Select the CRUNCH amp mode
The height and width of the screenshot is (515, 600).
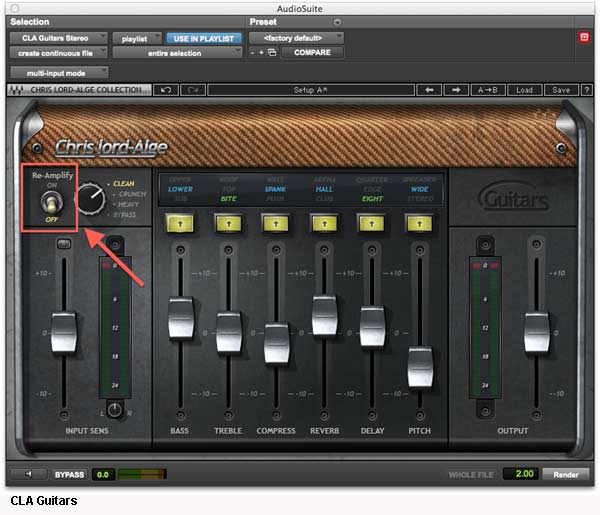132,194
